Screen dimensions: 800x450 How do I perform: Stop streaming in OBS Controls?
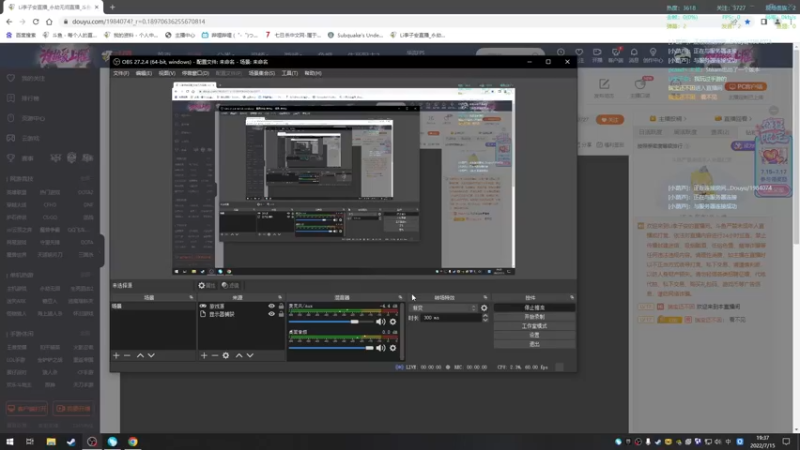point(534,308)
